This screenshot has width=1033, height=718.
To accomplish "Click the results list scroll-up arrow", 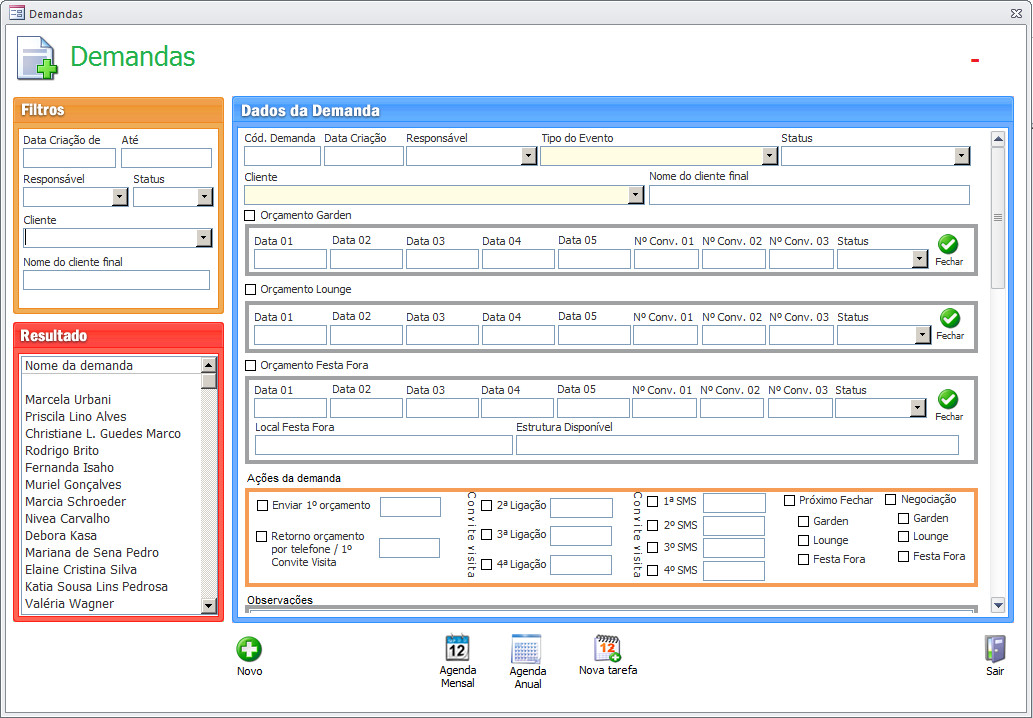I will [x=209, y=366].
